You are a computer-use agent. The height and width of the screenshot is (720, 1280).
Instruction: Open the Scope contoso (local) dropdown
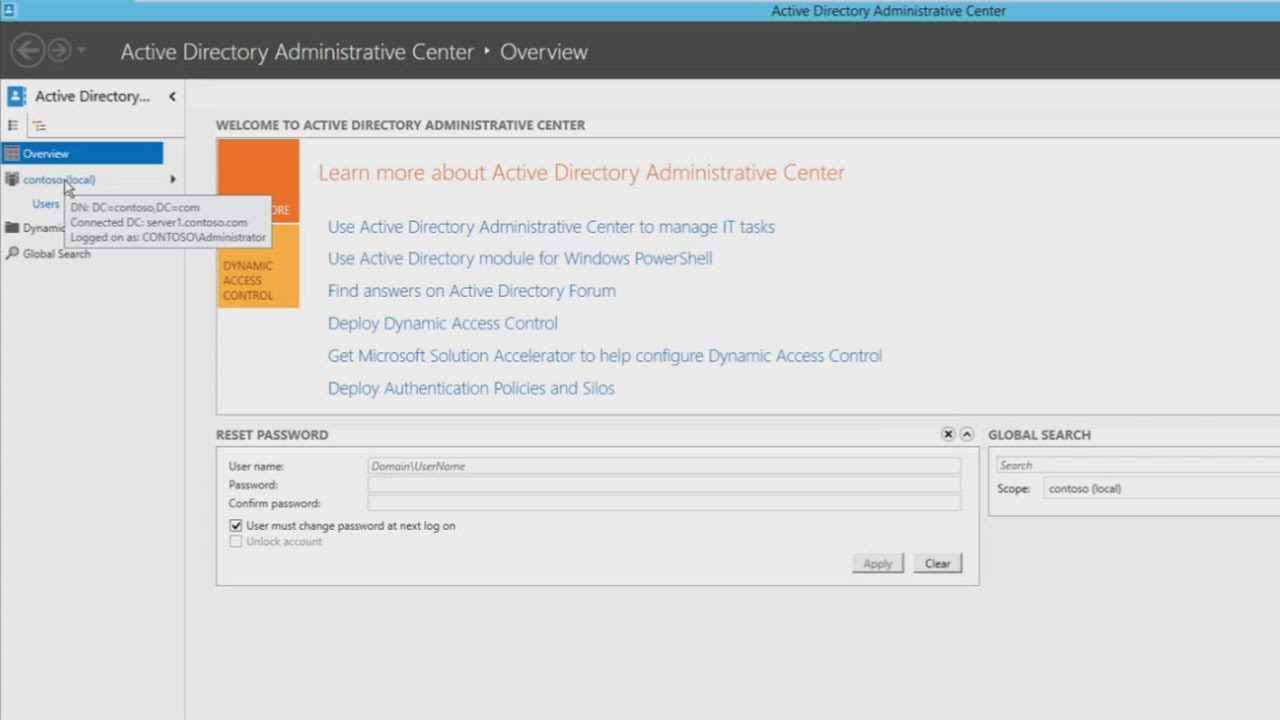[x=1162, y=489]
